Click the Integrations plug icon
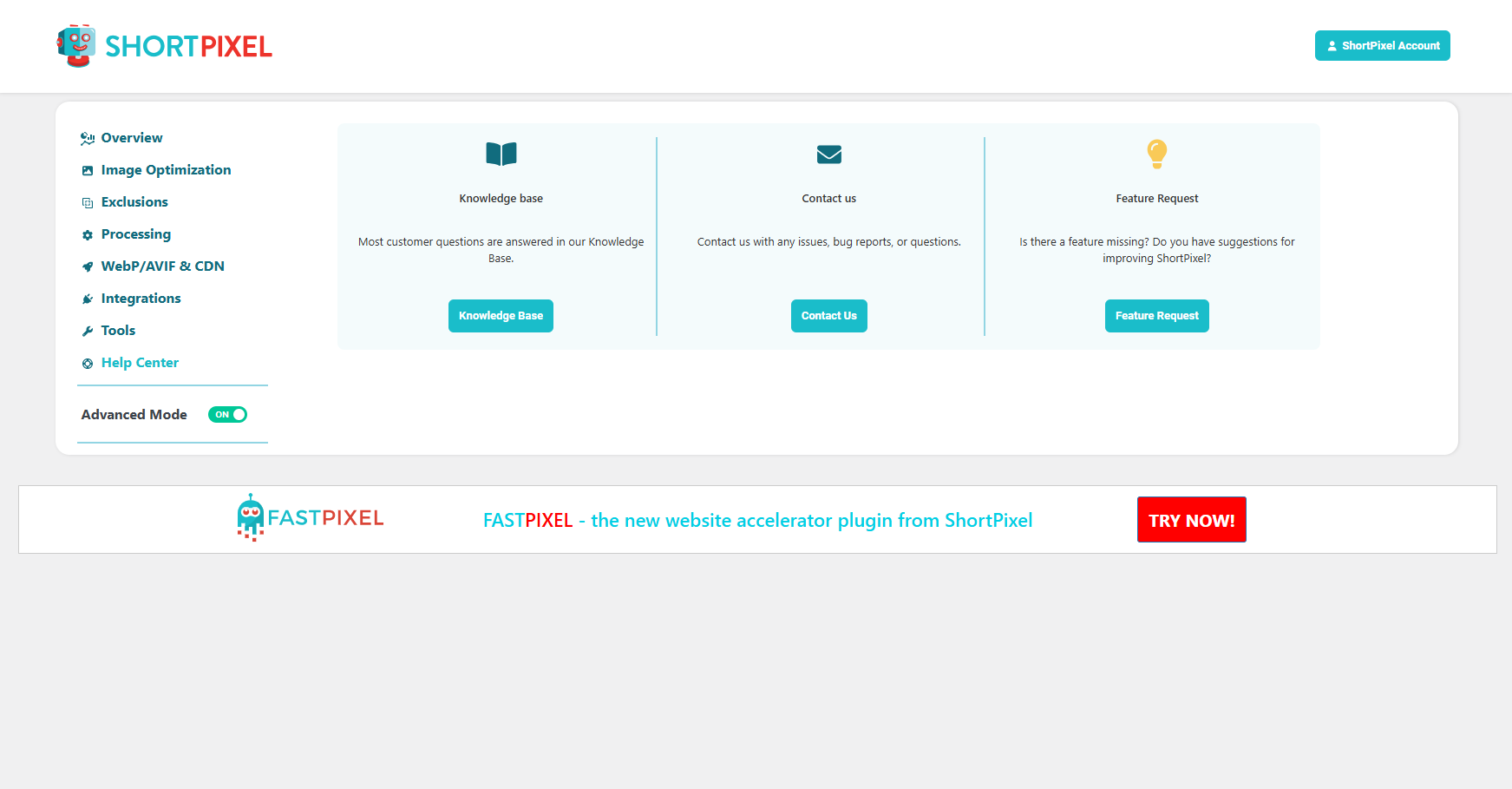This screenshot has height=789, width=1512. pos(88,299)
